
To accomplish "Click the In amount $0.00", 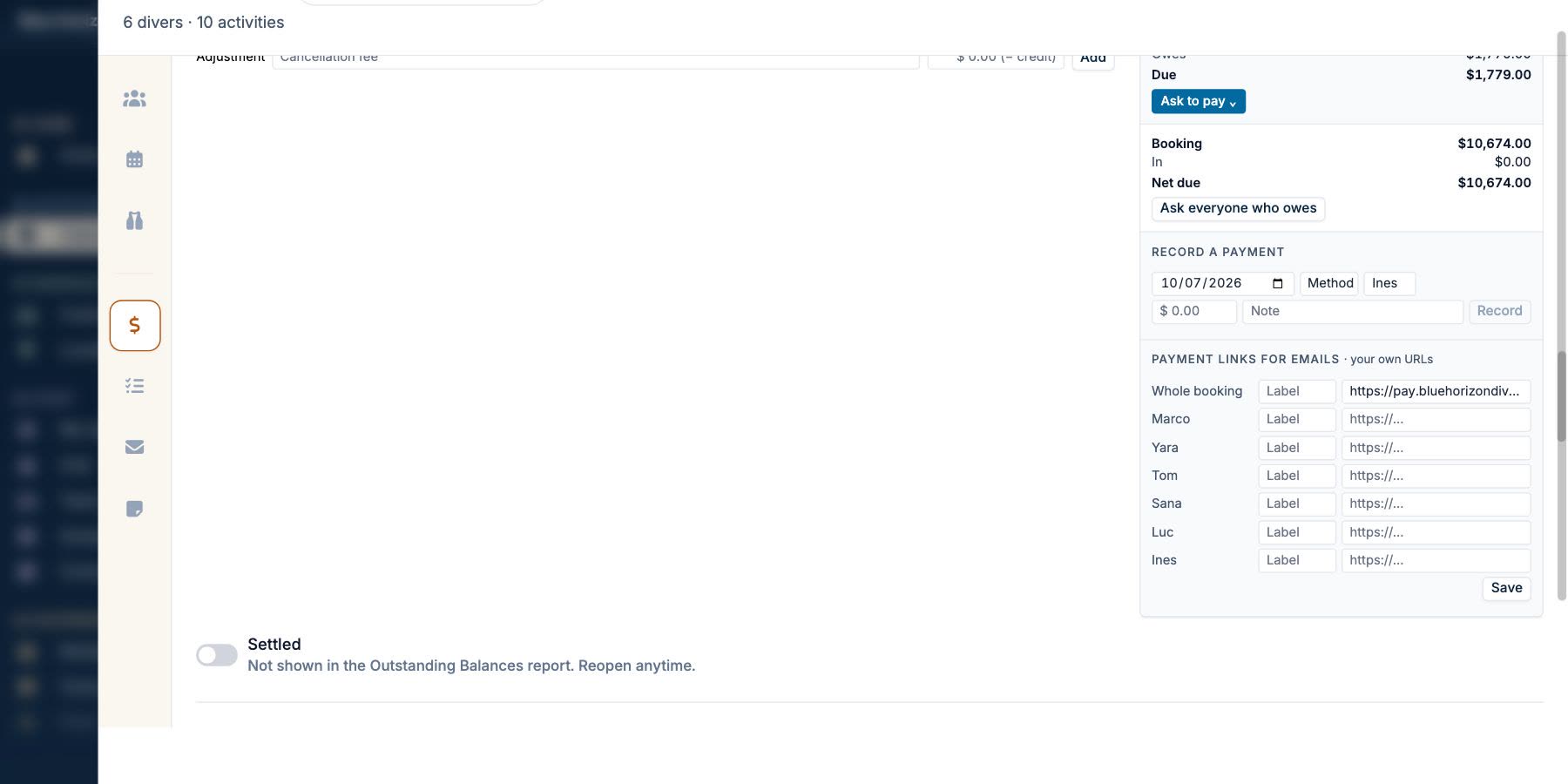I will (1512, 162).
